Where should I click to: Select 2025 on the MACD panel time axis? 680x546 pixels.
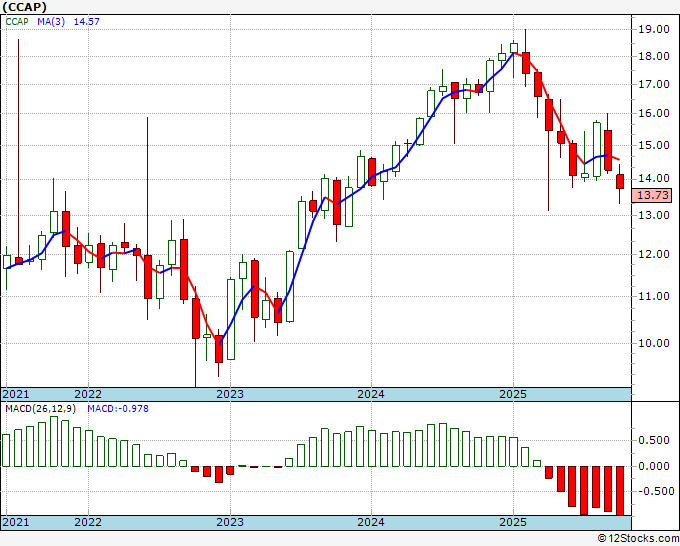513,522
